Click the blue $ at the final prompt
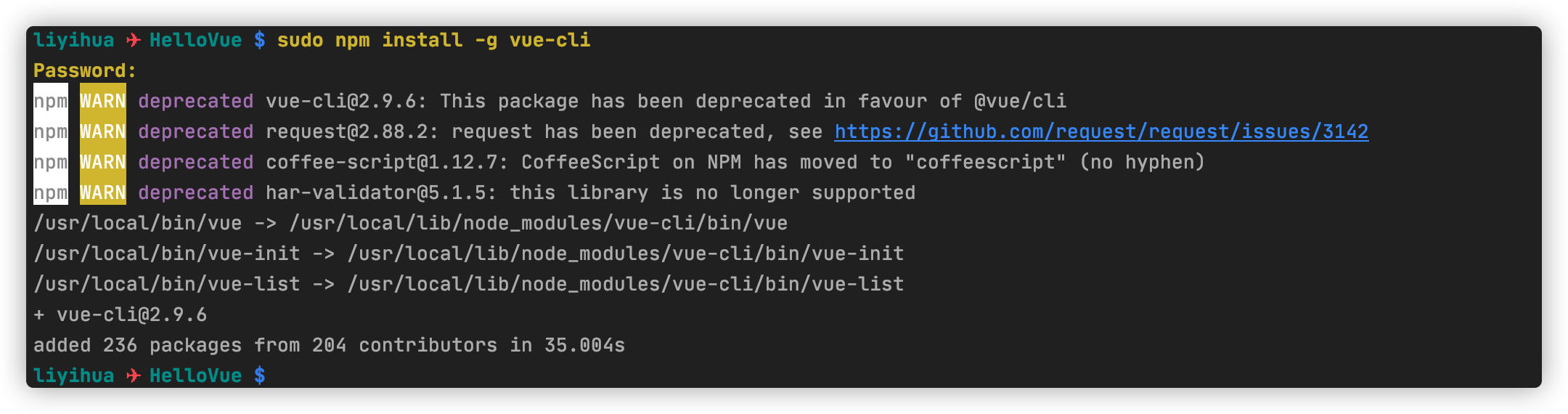1568x414 pixels. [260, 376]
